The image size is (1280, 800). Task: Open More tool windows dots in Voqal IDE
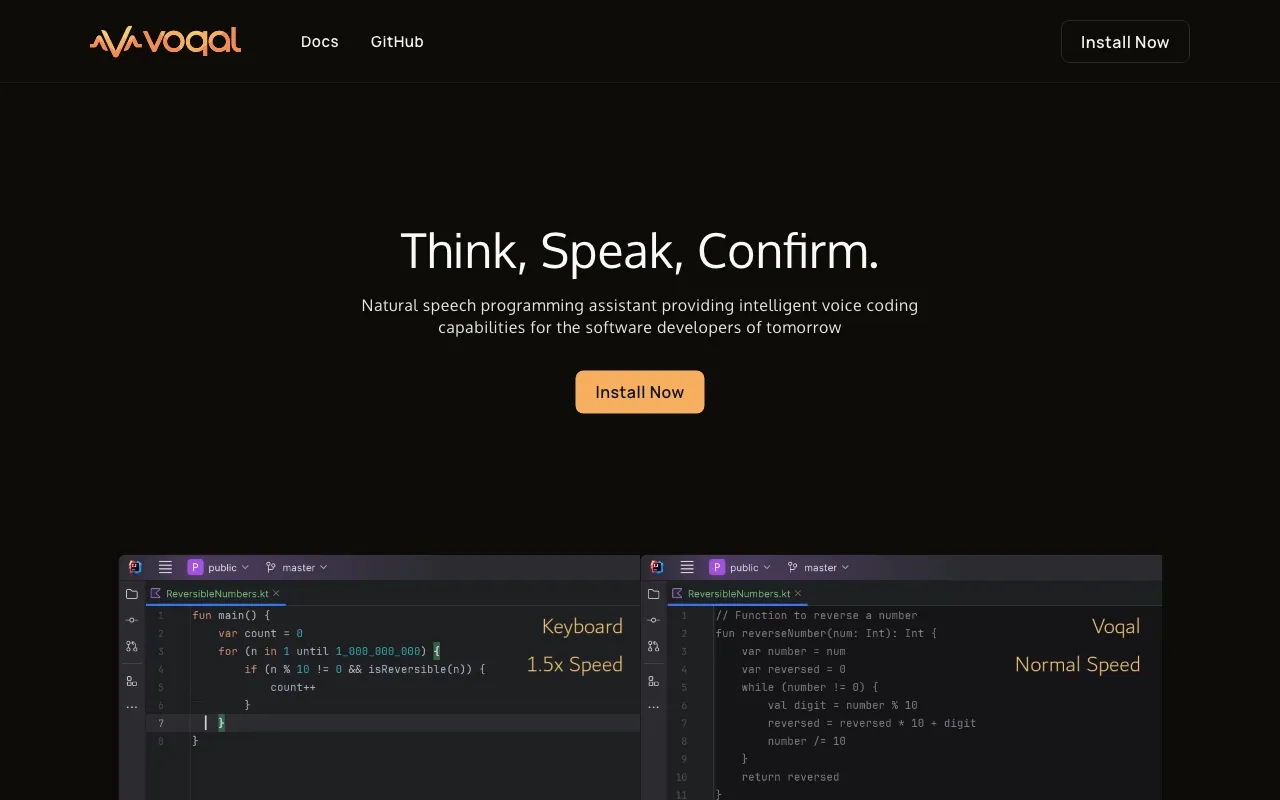(654, 707)
